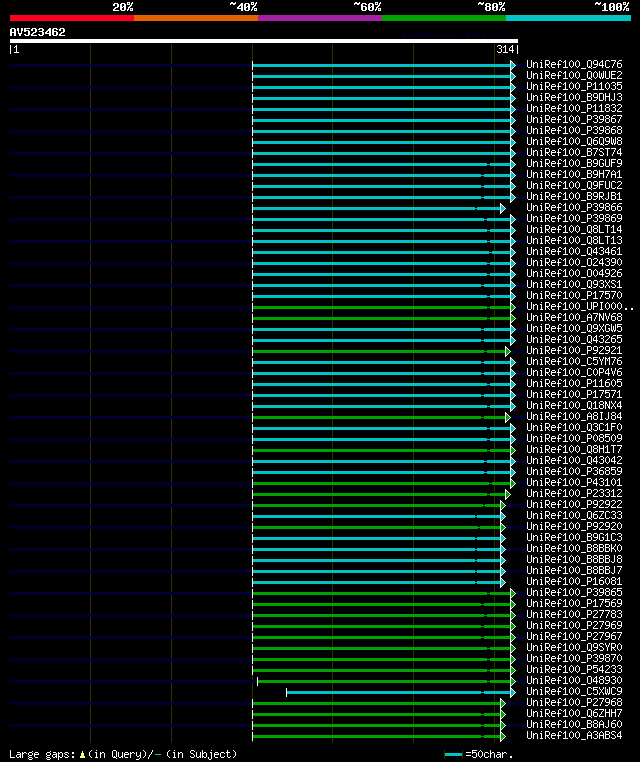Screen dimensions: 640x762
Task: Select the UniRef100_P92921 label
Action: [x=574, y=350]
